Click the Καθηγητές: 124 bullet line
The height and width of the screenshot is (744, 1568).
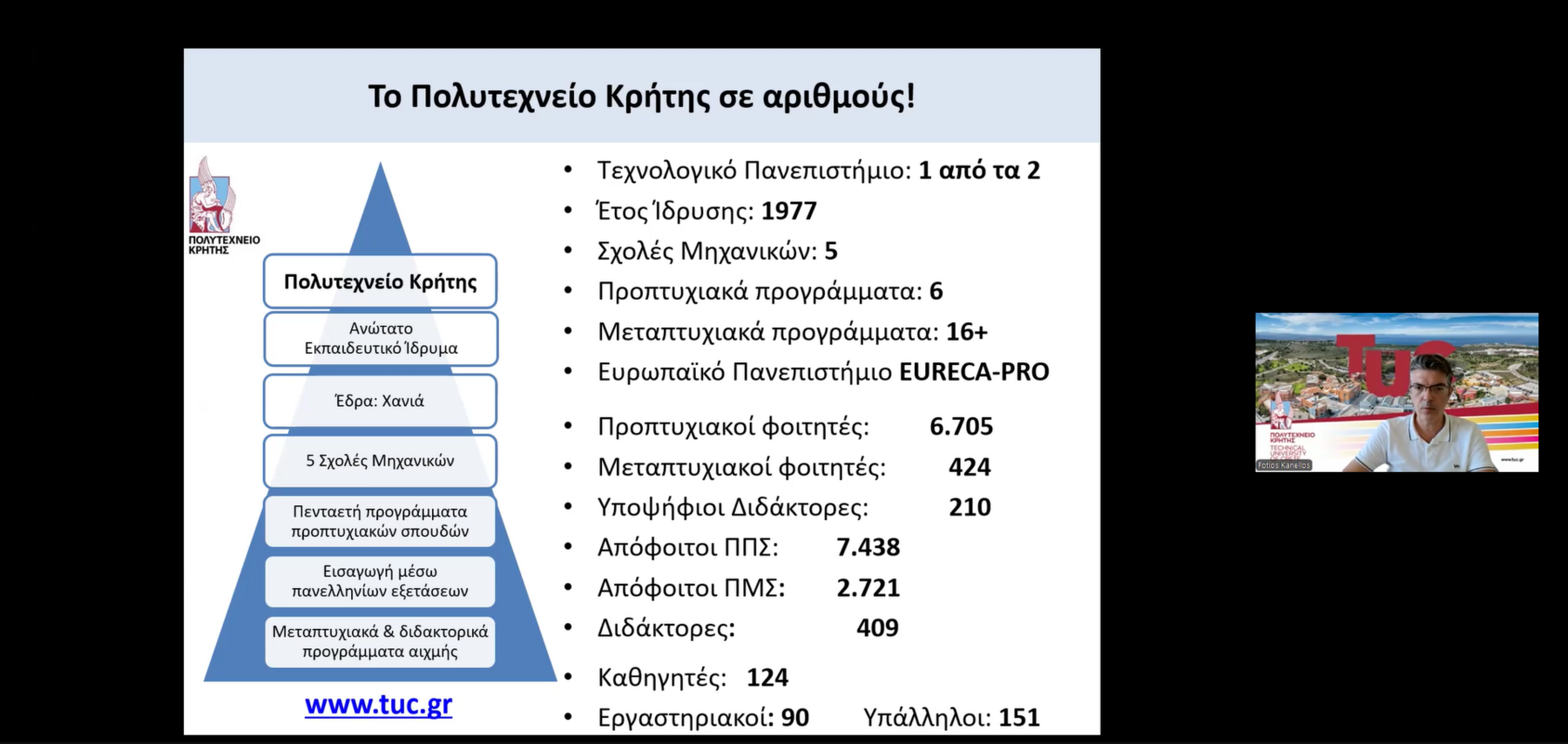693,677
